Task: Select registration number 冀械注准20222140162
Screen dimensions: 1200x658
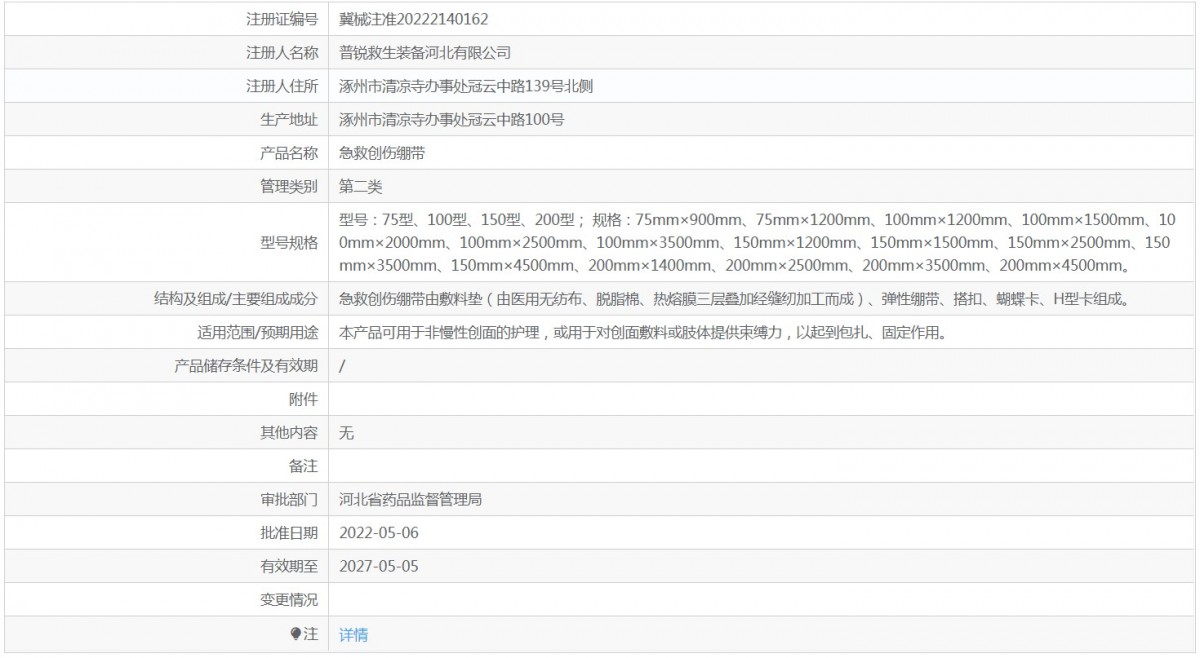Action: point(414,19)
